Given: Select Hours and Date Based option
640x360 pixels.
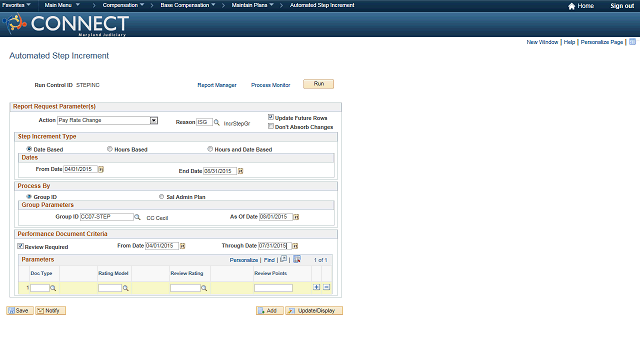Looking at the screenshot, I should click(x=210, y=149).
